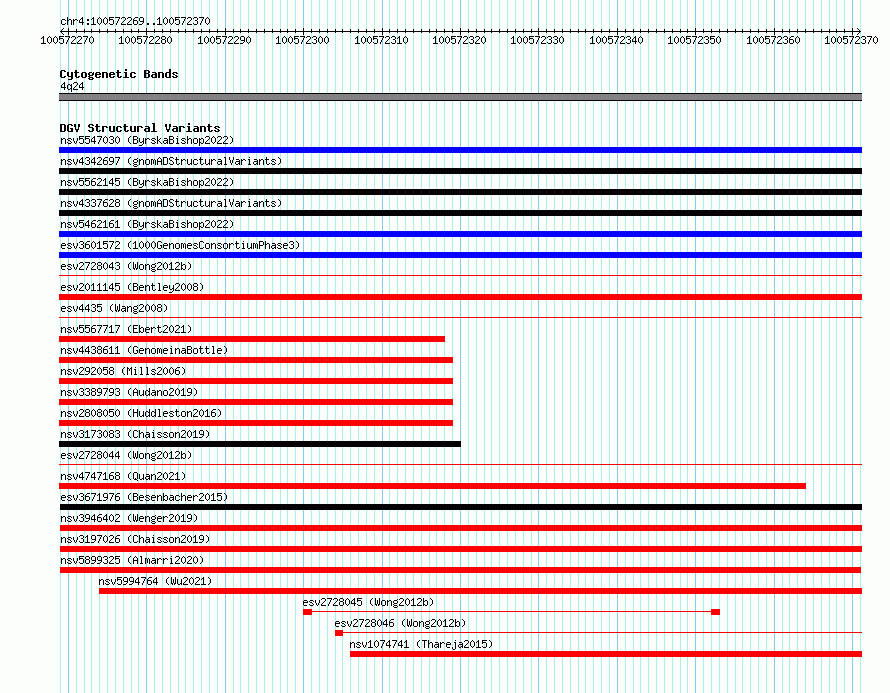Click the blue bar under nsv5462161

(x=460, y=234)
